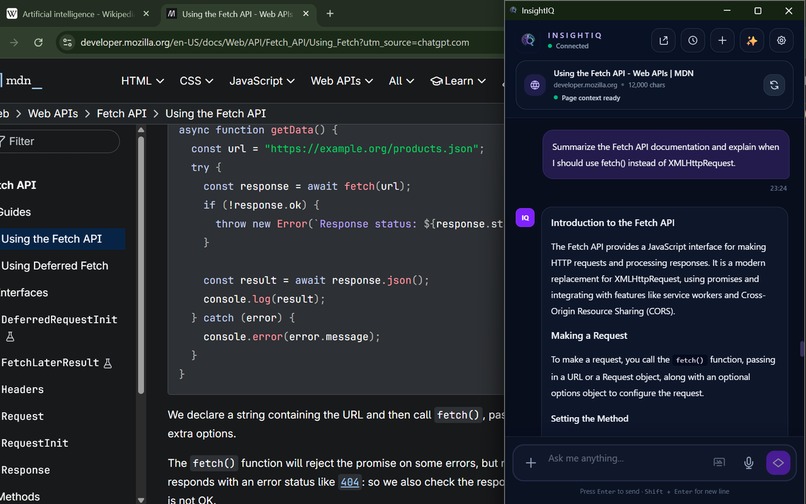The height and width of the screenshot is (504, 806).
Task: Maximize the InsightIQ window
Action: tap(758, 10)
